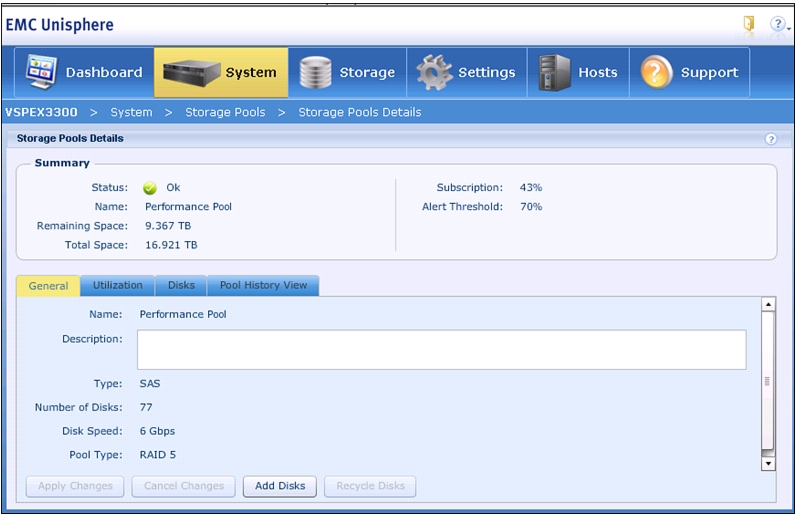Click the scrollbar down arrow
Viewport: 795px width, 525px height.
[x=768, y=463]
